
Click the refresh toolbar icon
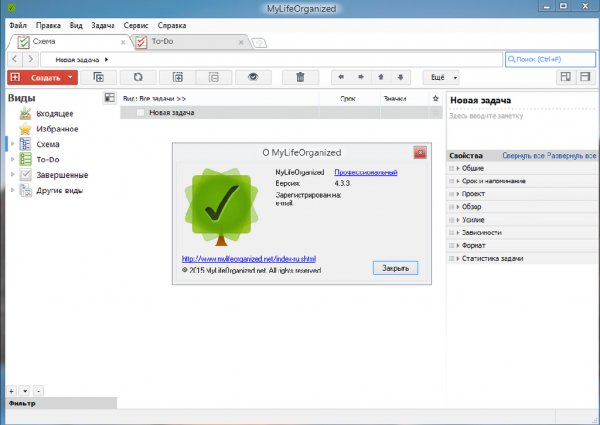tap(138, 77)
